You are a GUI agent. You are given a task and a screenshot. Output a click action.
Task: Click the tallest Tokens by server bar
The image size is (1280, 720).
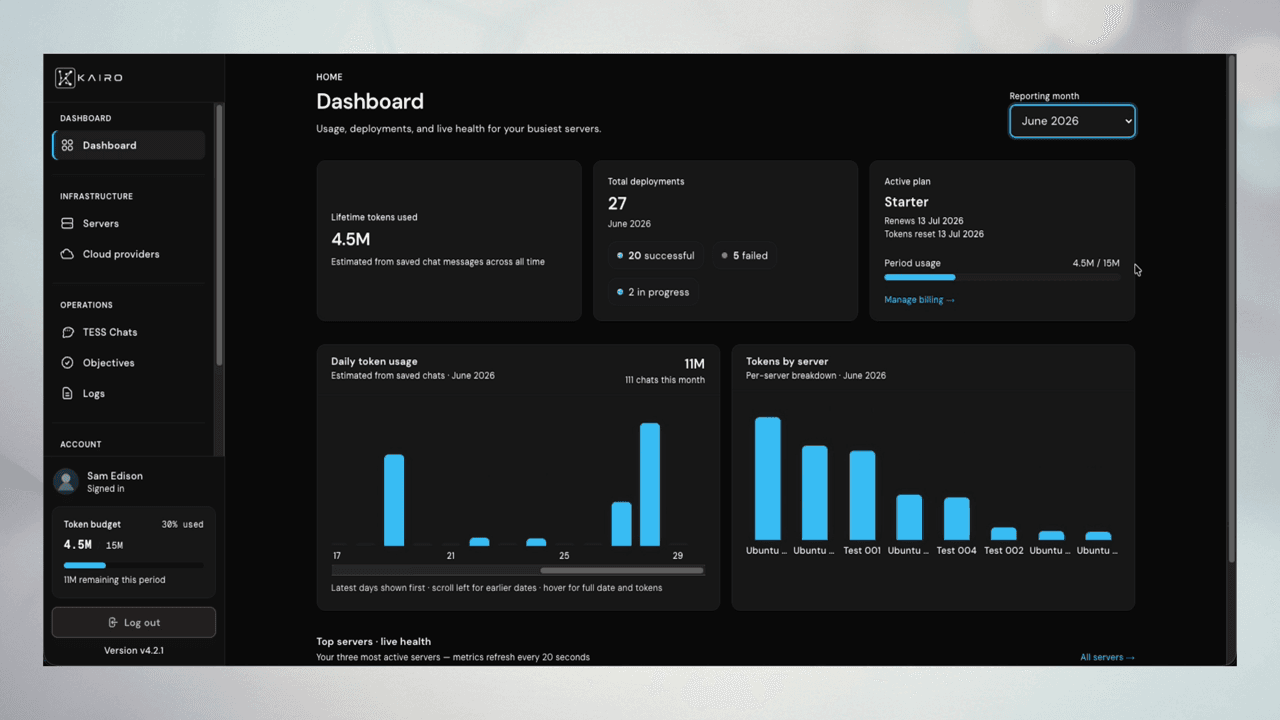click(767, 479)
